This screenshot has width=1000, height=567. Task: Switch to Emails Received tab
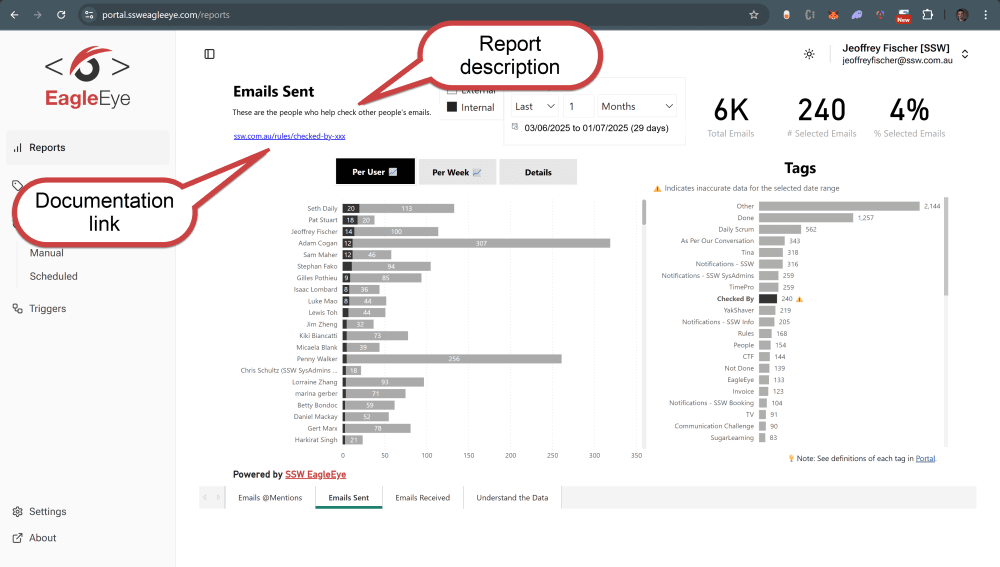click(x=422, y=497)
